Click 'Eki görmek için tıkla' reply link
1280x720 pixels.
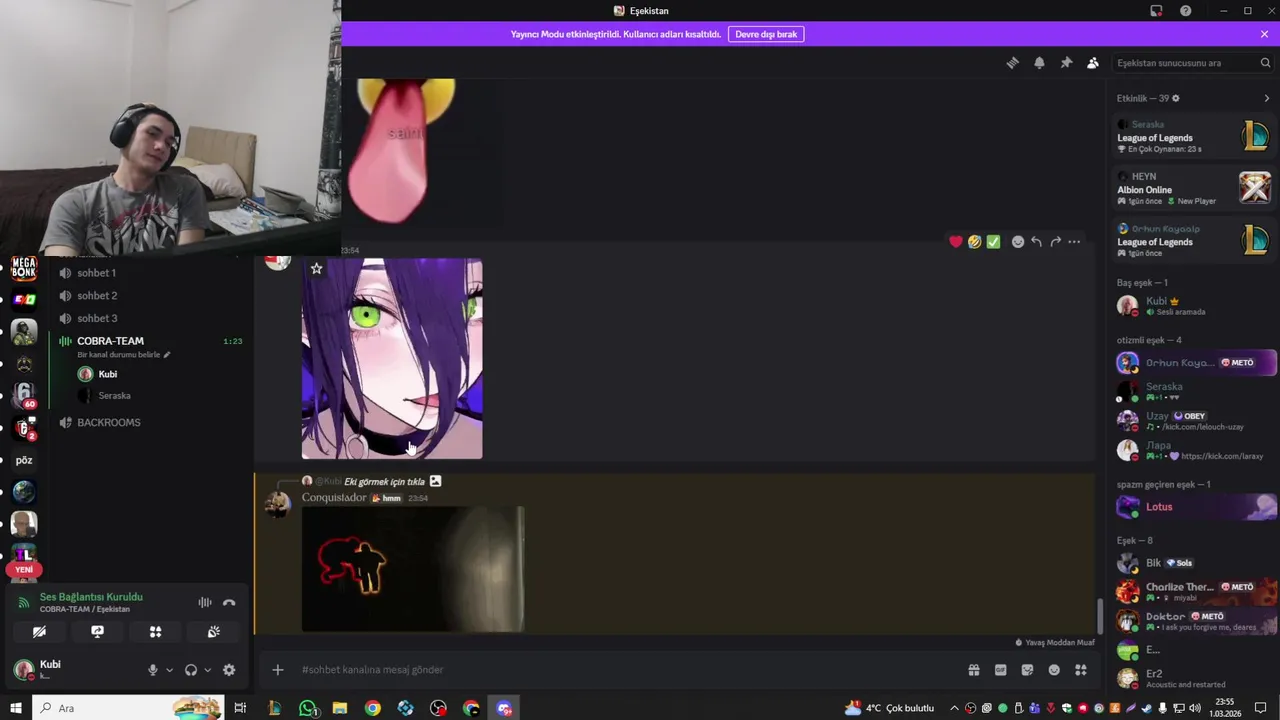tap(384, 481)
